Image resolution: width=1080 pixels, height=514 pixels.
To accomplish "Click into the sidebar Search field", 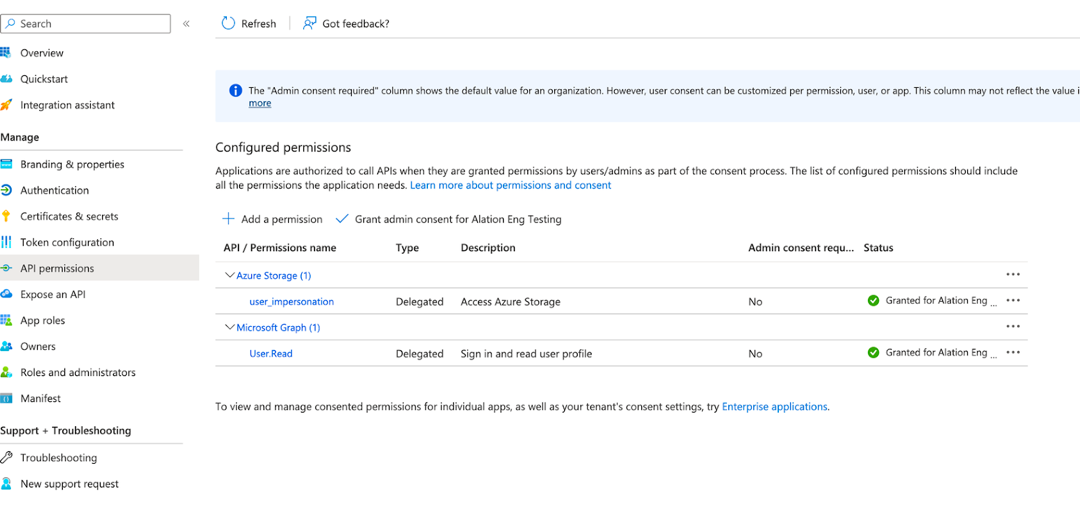I will pos(85,23).
